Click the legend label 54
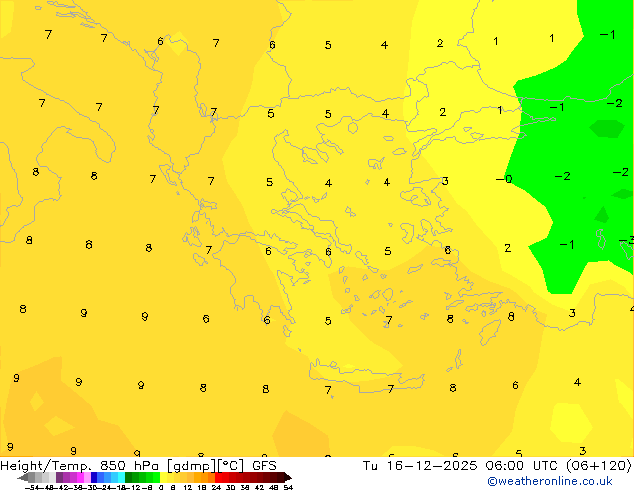Viewport: 634px width, 490px height. 288,487
